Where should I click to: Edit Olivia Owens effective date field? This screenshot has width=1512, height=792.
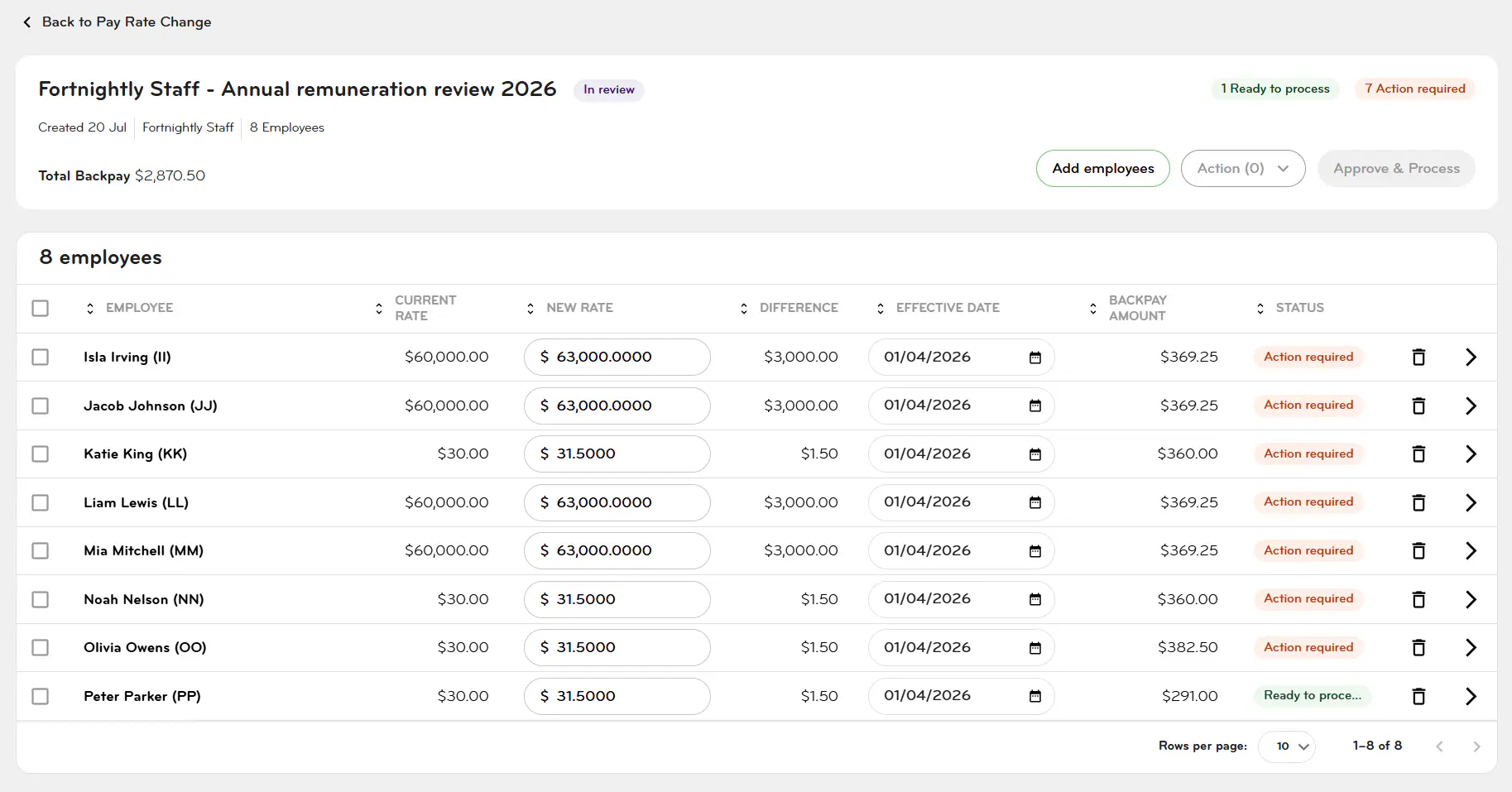tap(961, 647)
